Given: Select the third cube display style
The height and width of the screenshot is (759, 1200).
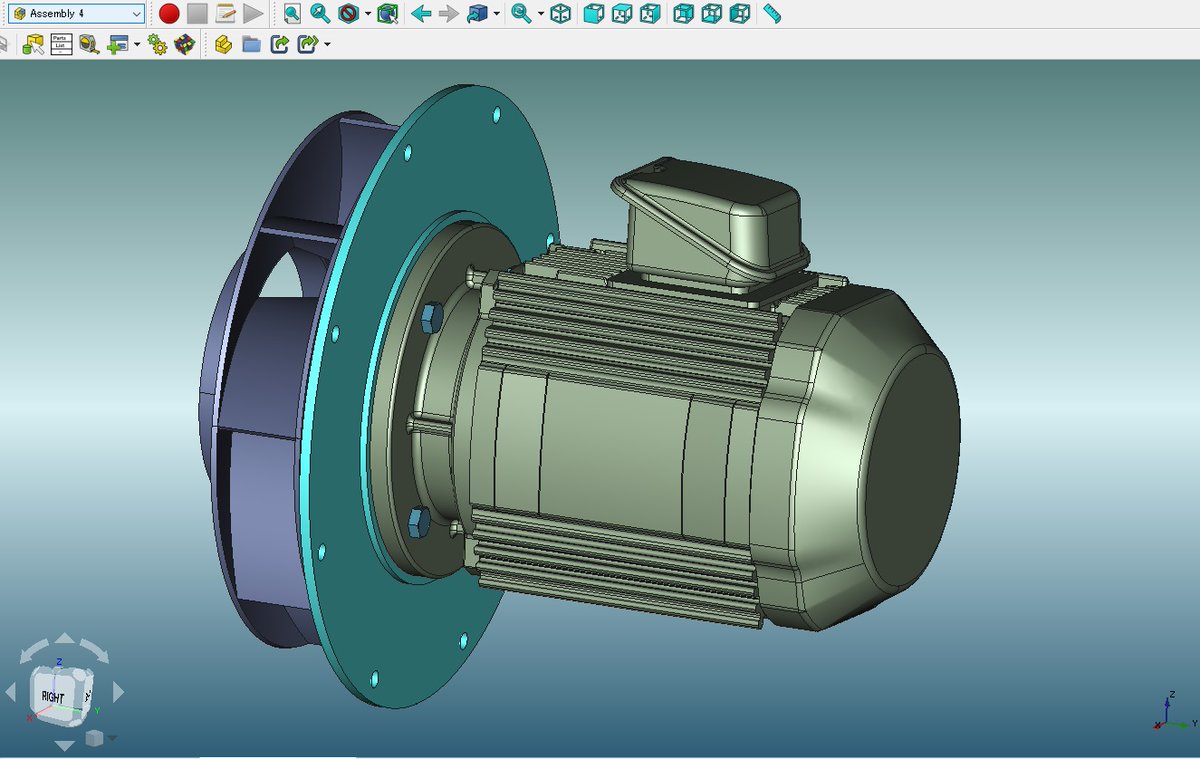Looking at the screenshot, I should (x=621, y=14).
